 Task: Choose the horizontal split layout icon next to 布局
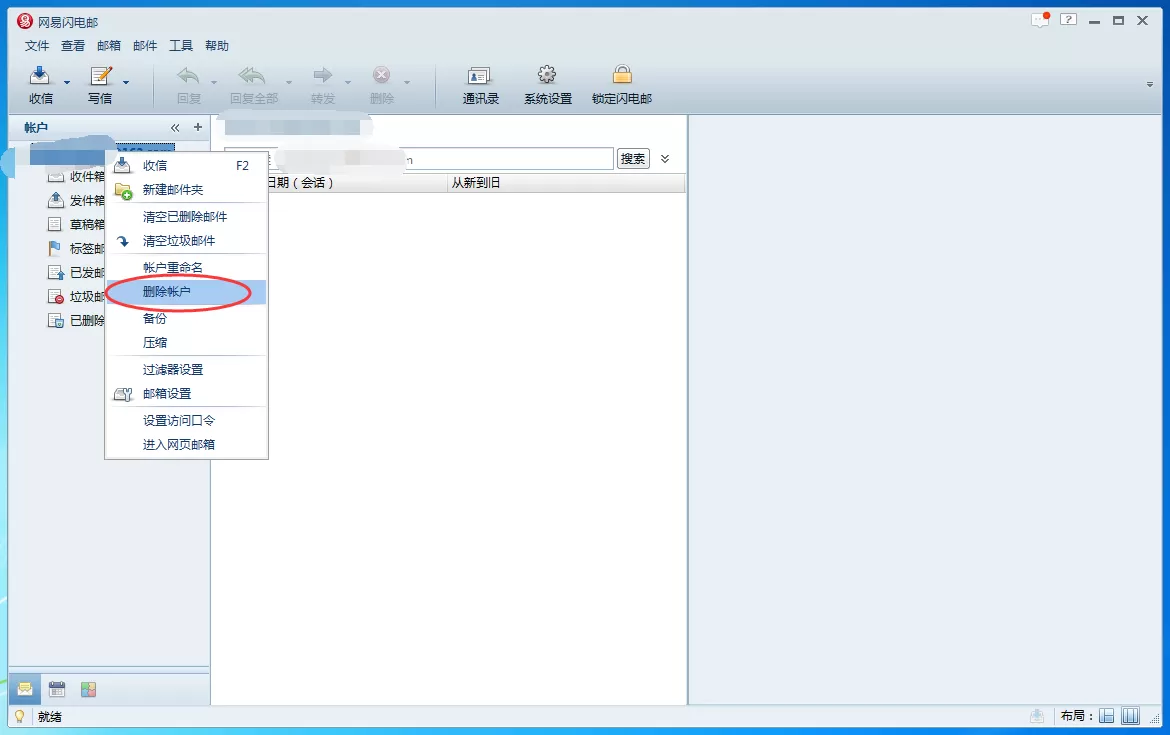pos(1107,716)
